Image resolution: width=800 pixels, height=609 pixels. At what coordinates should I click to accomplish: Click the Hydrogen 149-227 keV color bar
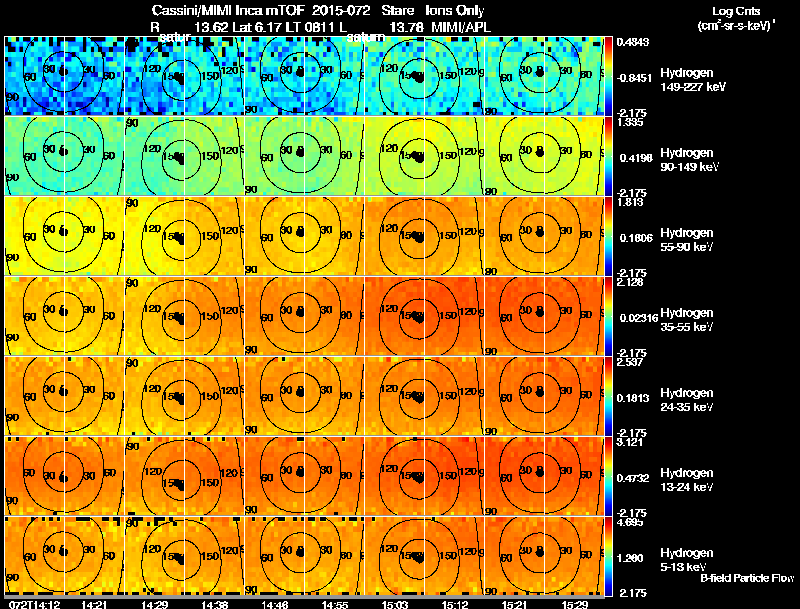click(608, 76)
